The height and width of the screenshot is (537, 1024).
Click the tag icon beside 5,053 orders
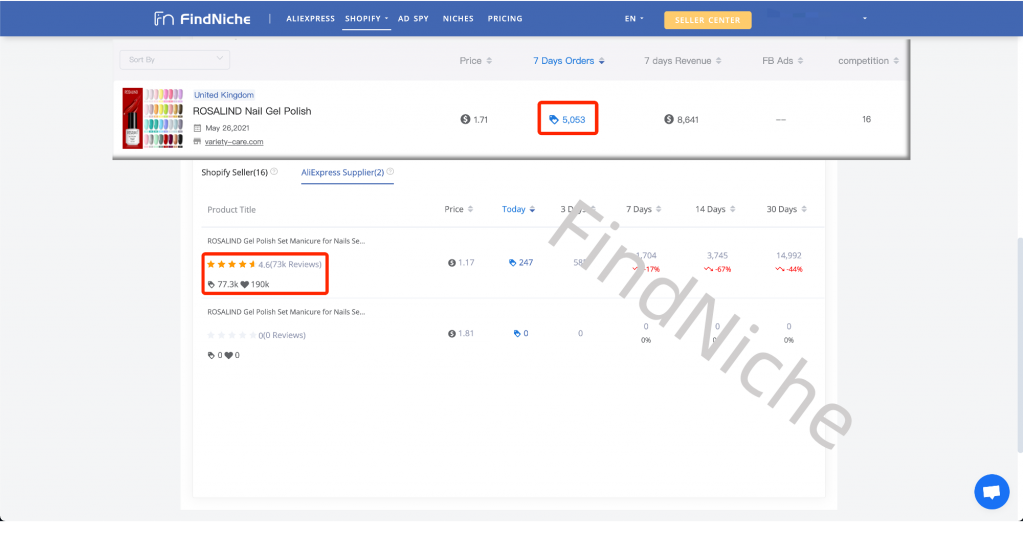554,120
